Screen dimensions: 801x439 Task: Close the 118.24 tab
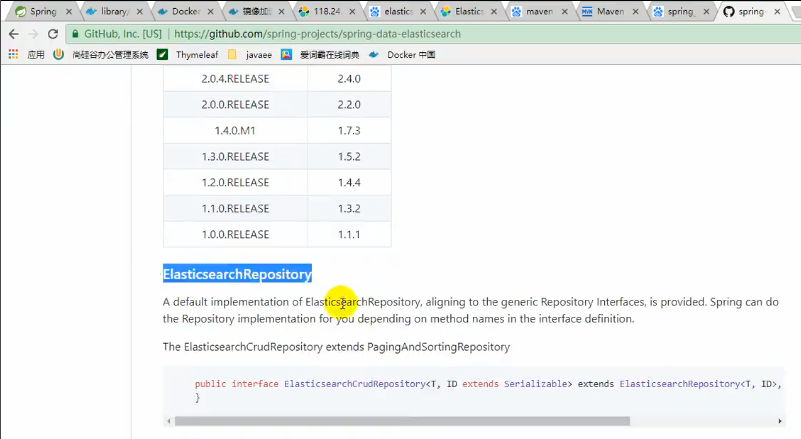352,11
